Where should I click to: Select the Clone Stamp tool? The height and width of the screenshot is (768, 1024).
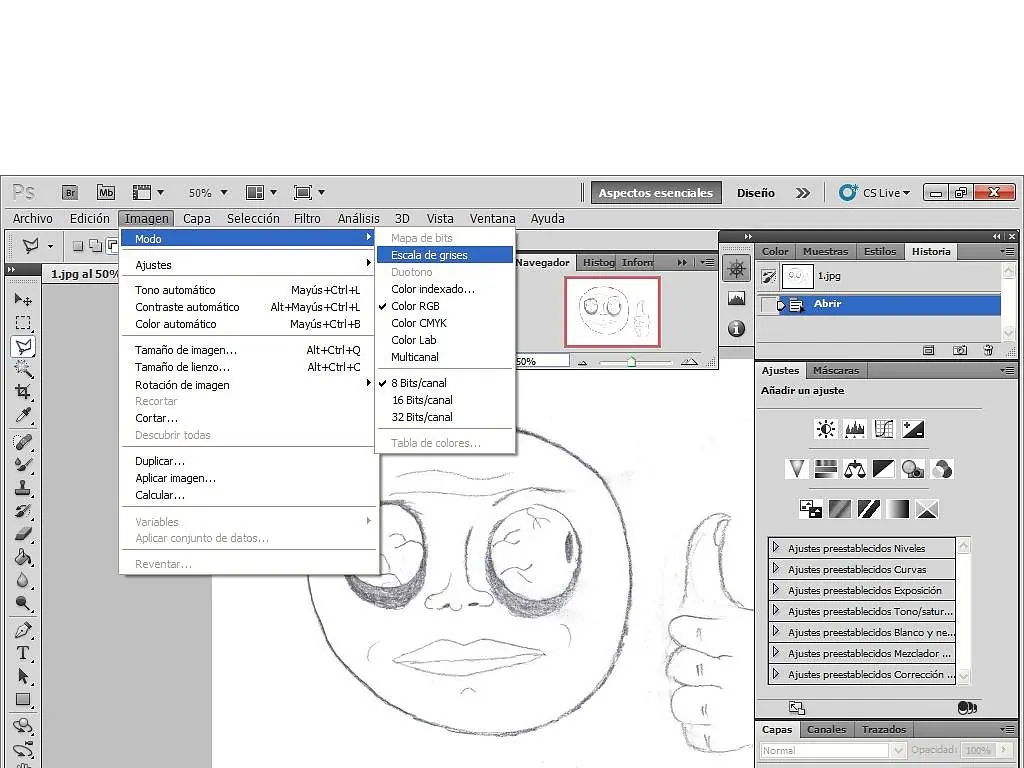pos(23,488)
